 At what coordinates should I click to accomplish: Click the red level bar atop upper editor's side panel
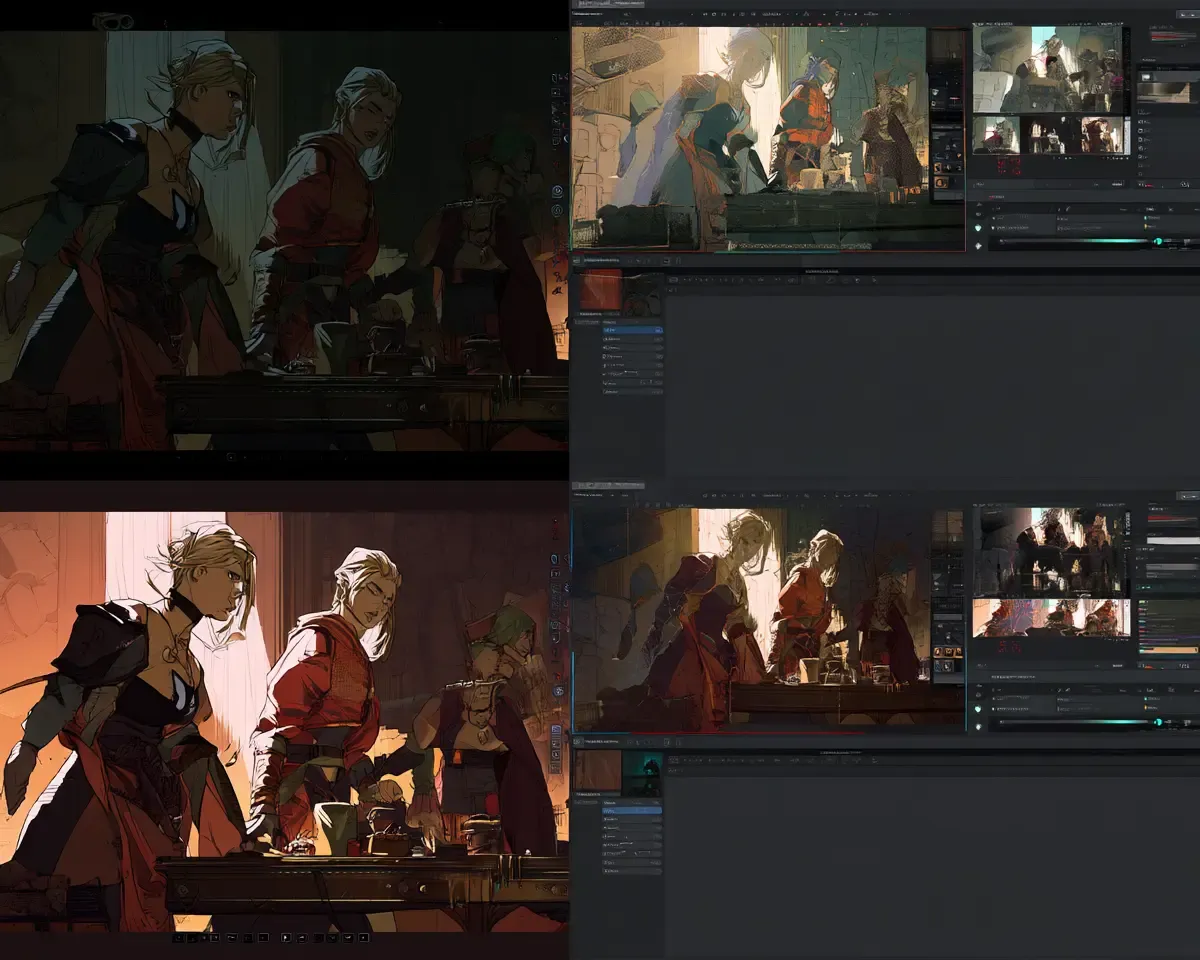[1172, 36]
